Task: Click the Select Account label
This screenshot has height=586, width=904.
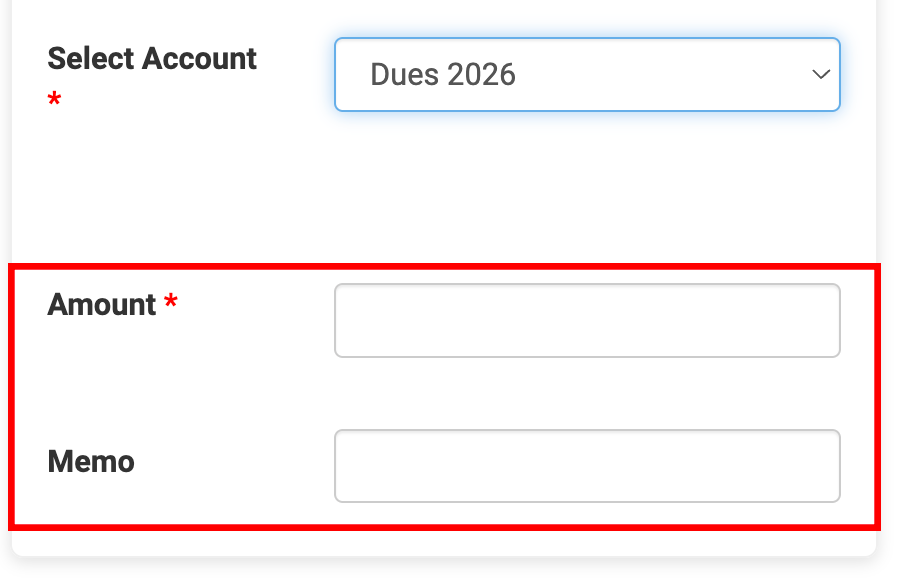Action: 152,59
